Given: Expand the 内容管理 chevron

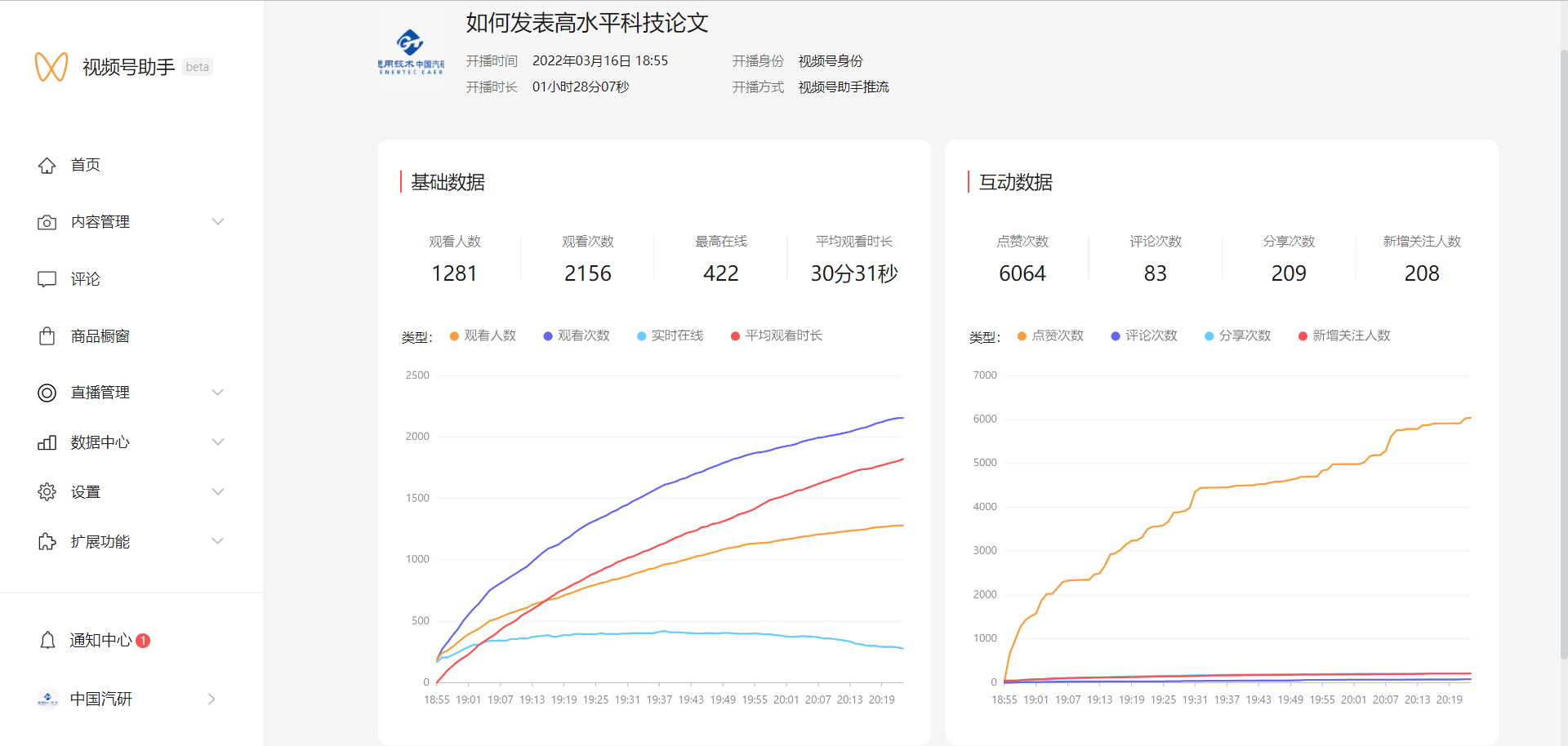Looking at the screenshot, I should click(x=218, y=222).
